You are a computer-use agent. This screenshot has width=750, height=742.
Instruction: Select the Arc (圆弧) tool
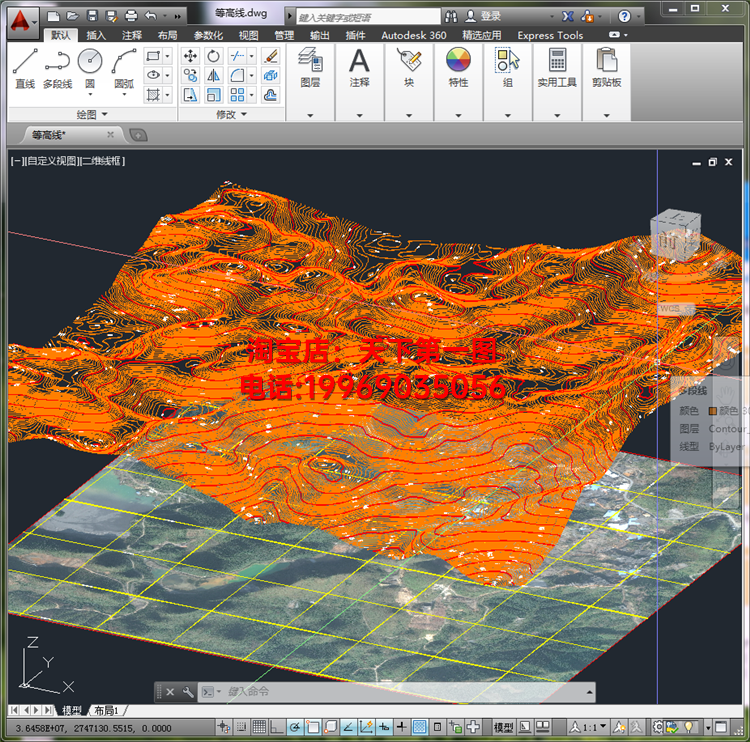pos(124,69)
